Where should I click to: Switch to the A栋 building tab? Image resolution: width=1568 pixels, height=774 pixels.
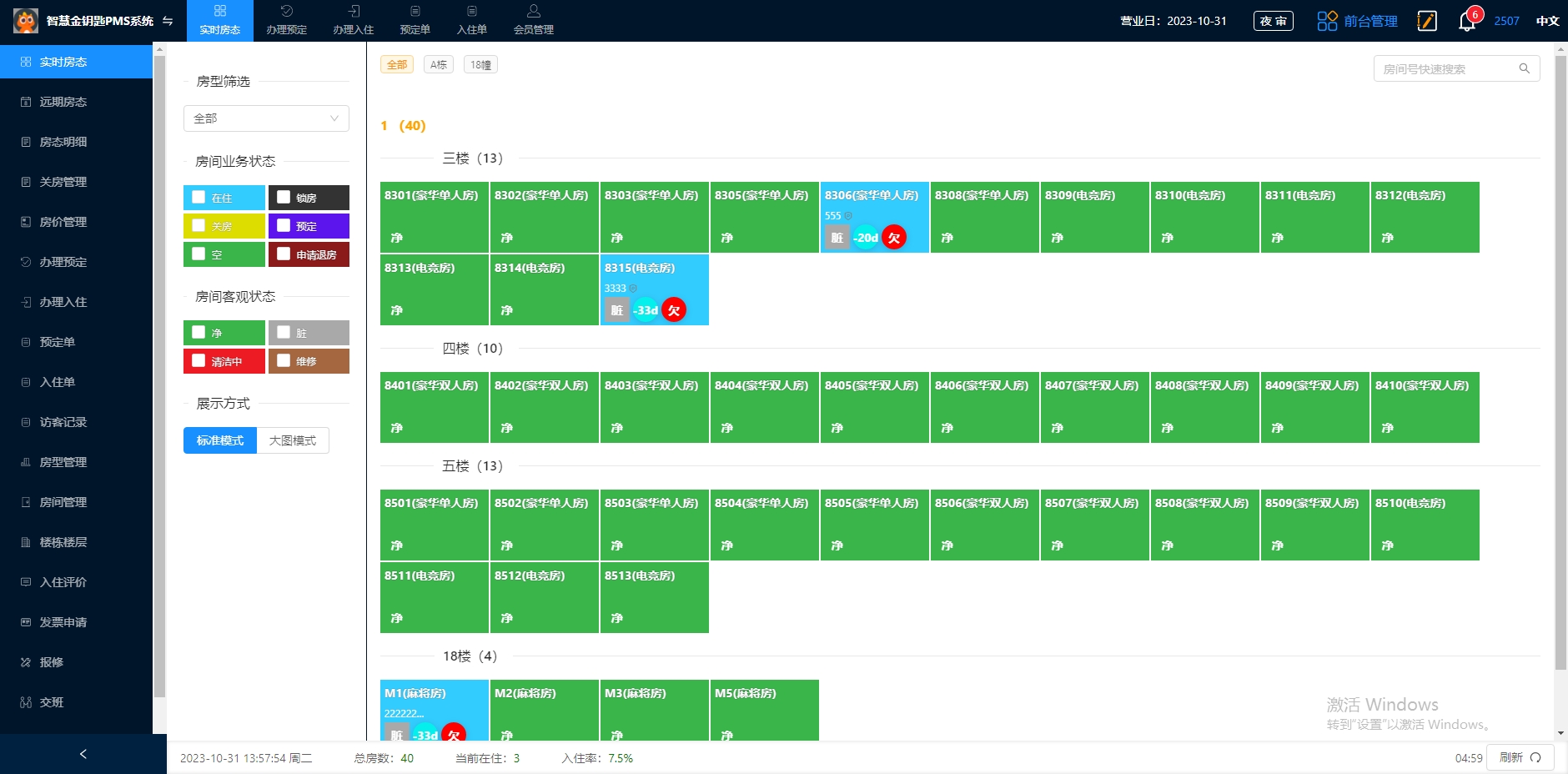coord(439,64)
